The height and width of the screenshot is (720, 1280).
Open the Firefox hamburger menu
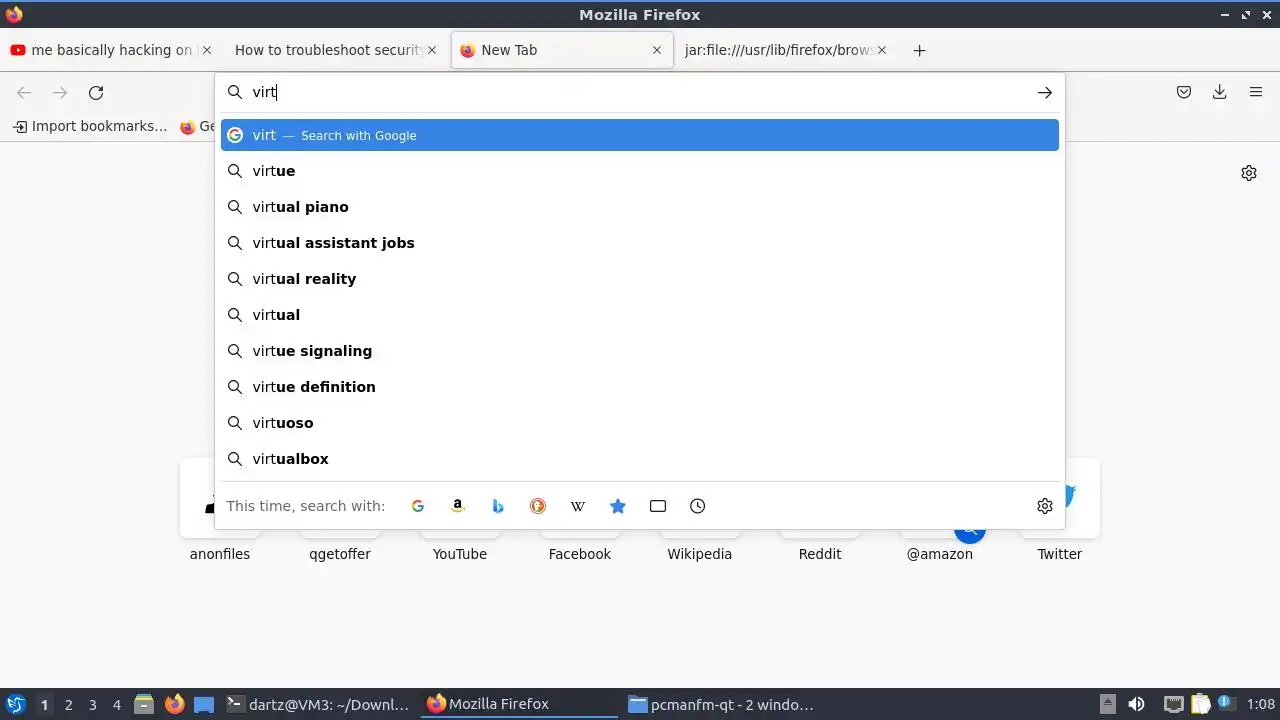[1256, 92]
